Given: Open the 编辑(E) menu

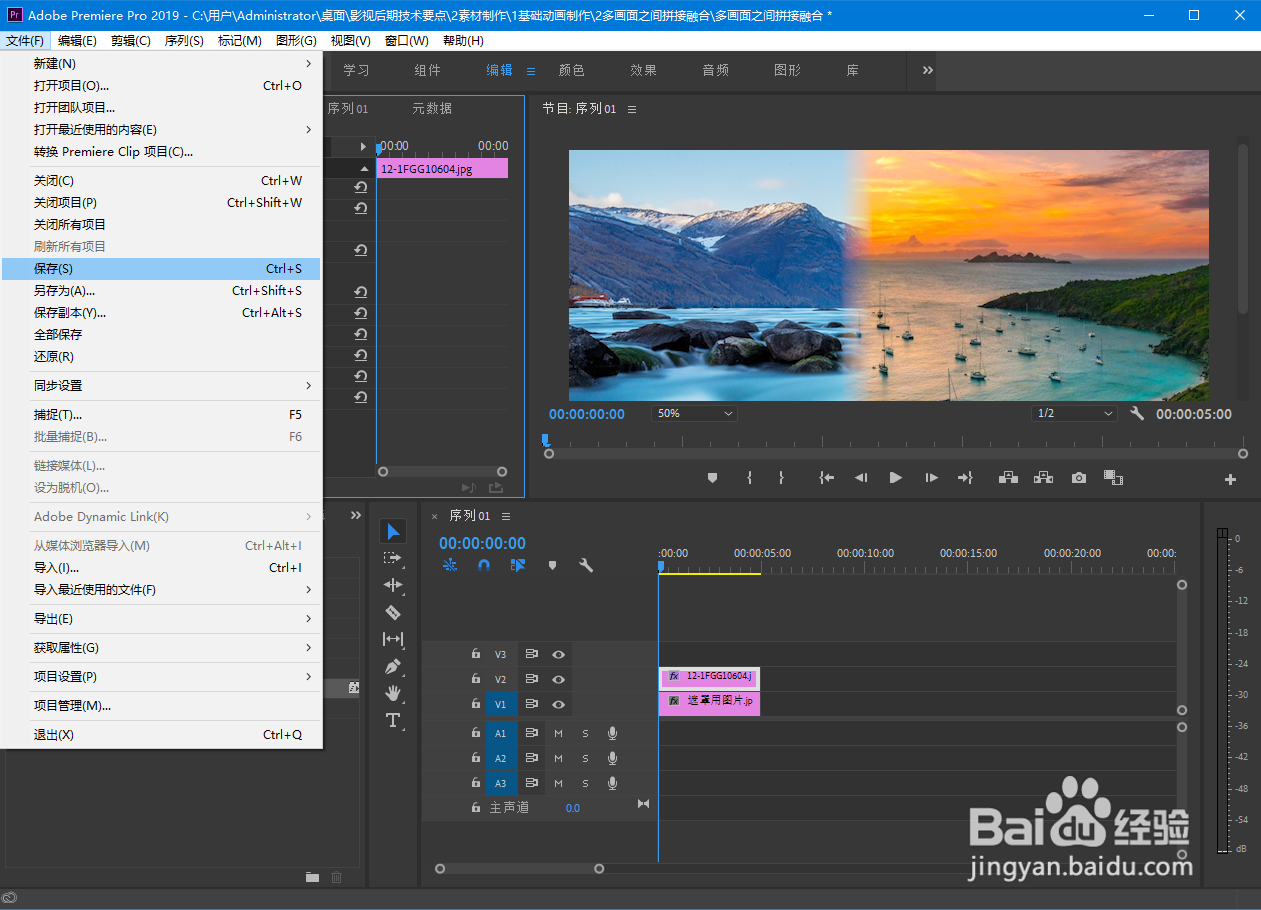Looking at the screenshot, I should pos(77,40).
